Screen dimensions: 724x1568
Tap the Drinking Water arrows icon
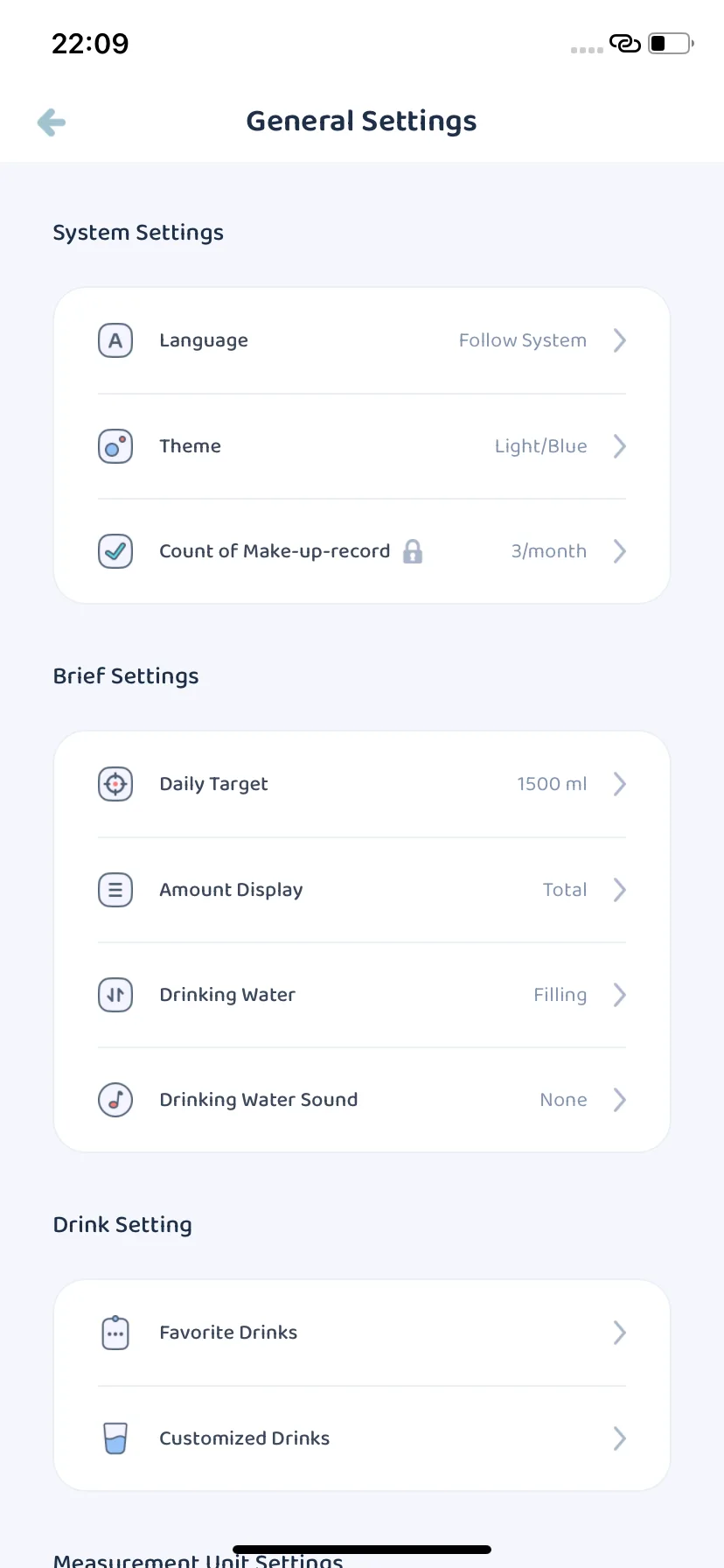click(115, 995)
